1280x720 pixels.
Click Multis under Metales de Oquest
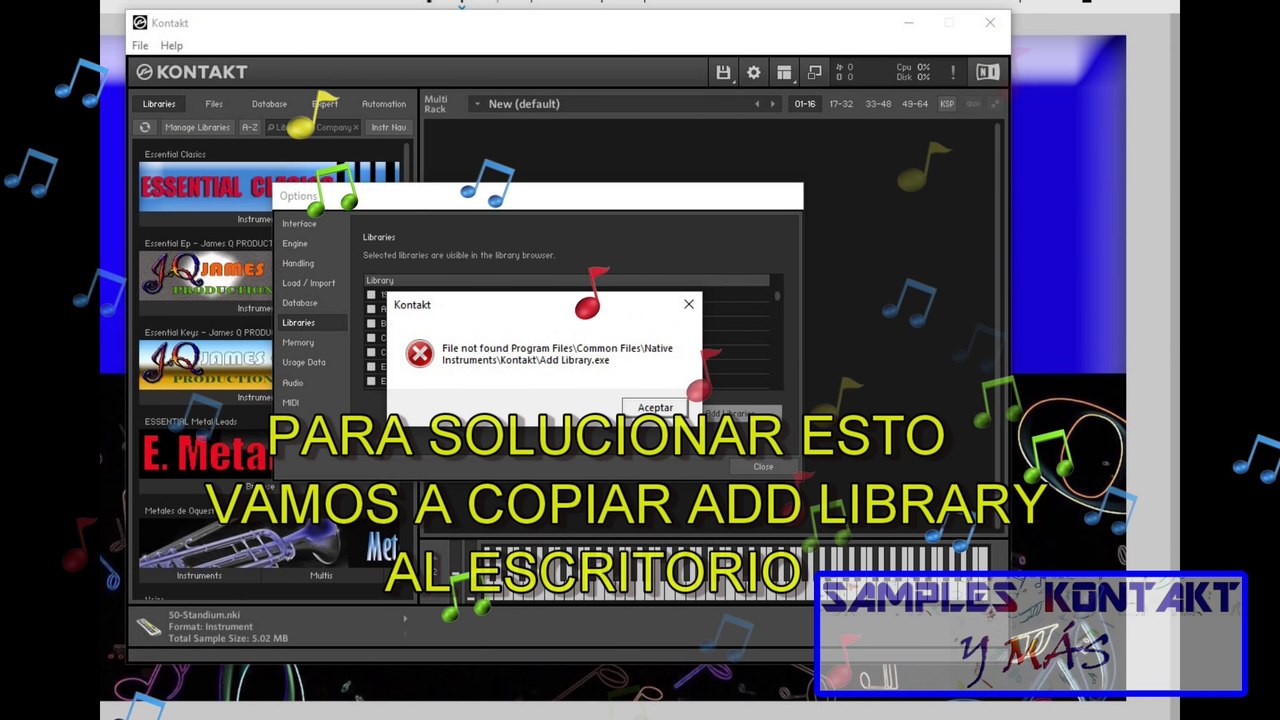(321, 576)
